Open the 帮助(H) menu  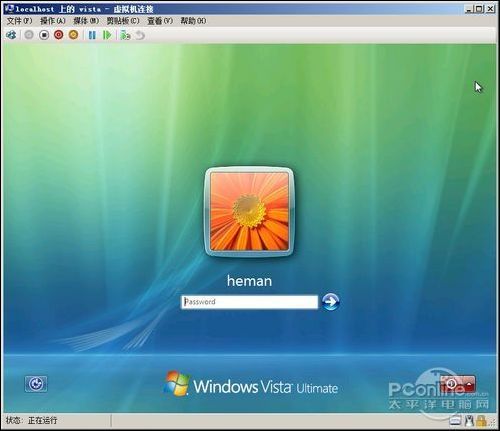193,21
